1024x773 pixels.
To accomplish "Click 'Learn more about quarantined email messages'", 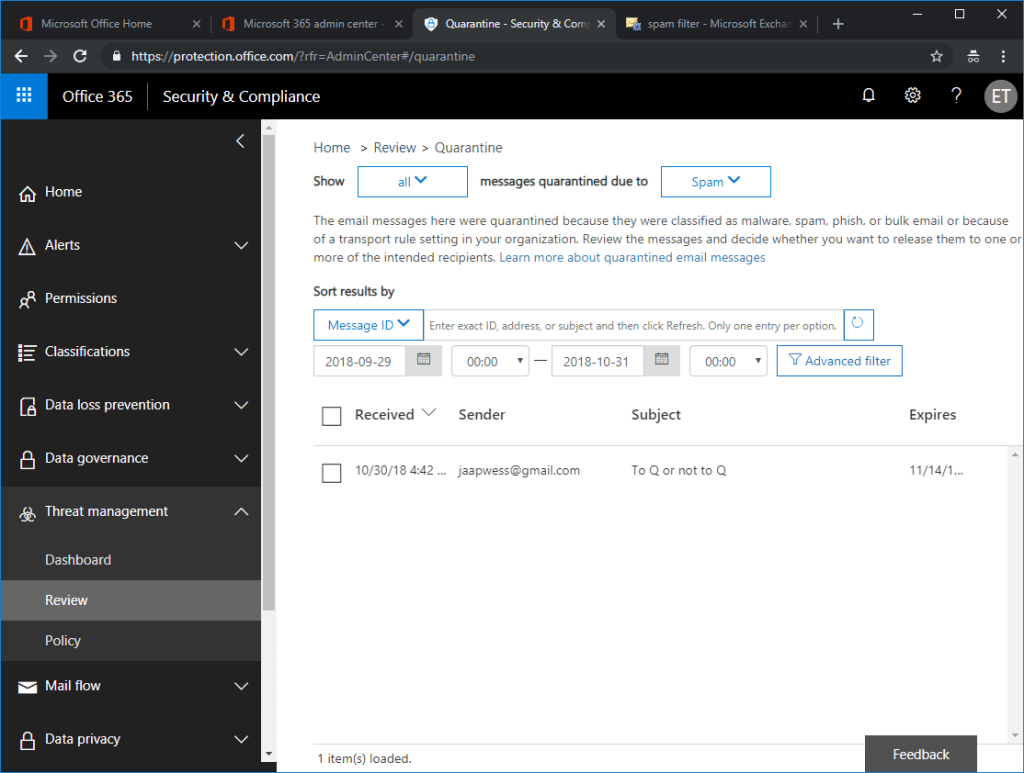I will [632, 257].
